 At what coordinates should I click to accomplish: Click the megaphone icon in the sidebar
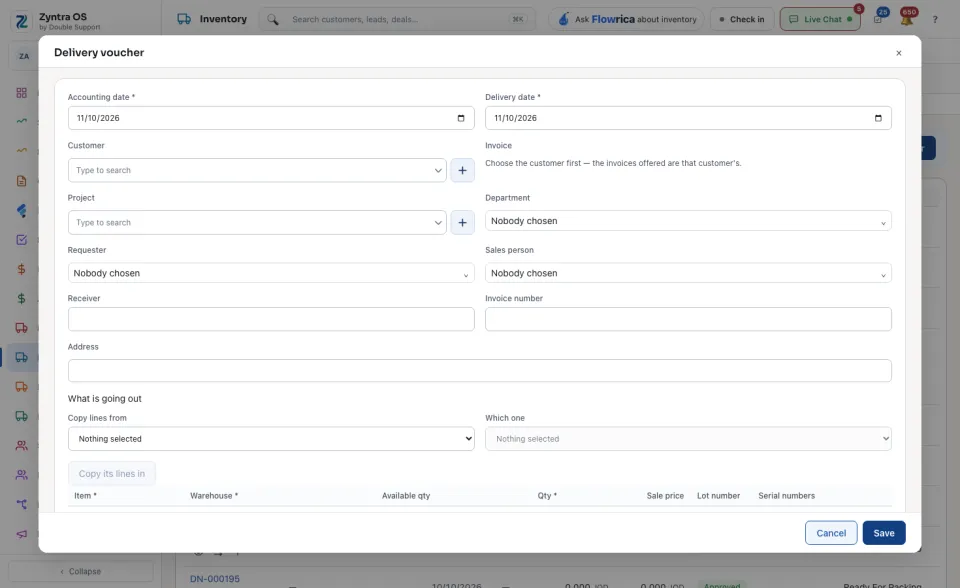tap(21, 533)
